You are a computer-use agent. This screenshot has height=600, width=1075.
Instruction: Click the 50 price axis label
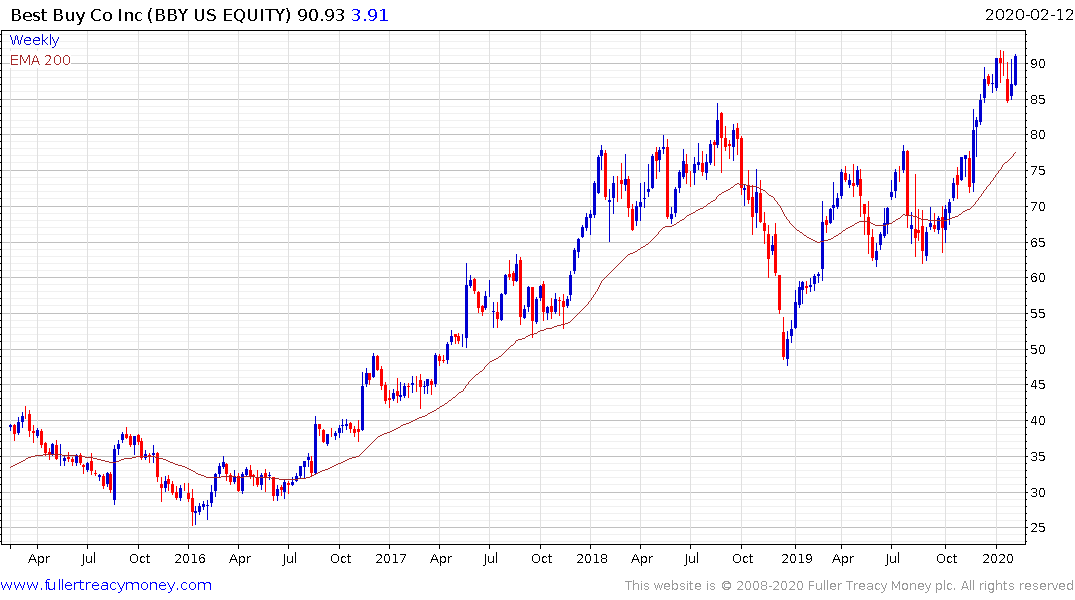tap(1038, 350)
